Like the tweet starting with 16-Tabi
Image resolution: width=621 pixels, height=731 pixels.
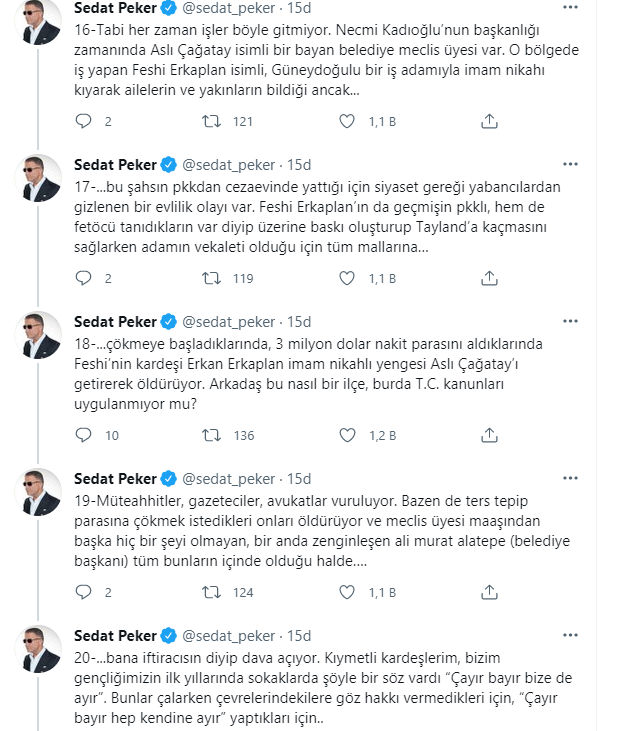coord(347,121)
